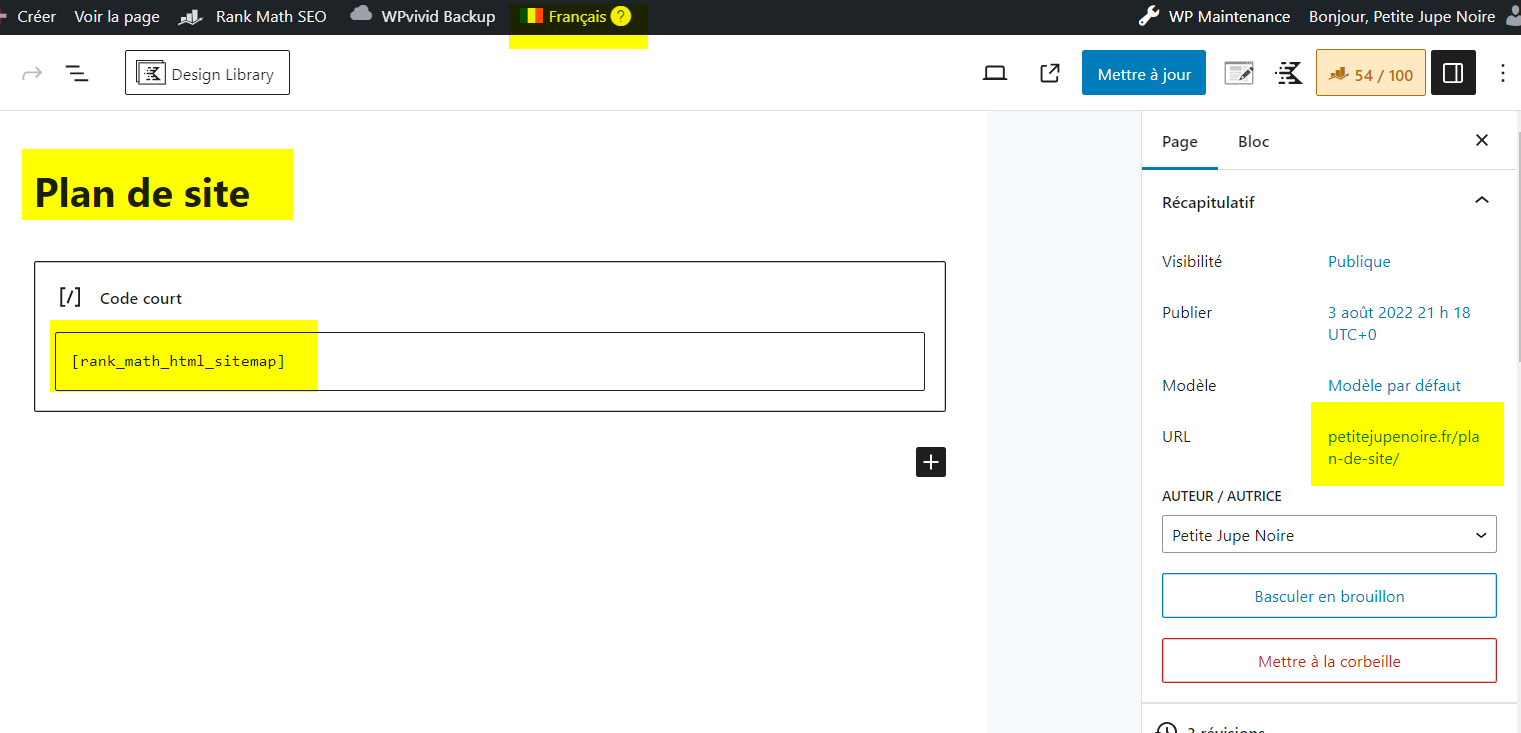Click the WP Maintenance wrench icon
Viewport: 1521px width, 733px height.
(1149, 17)
